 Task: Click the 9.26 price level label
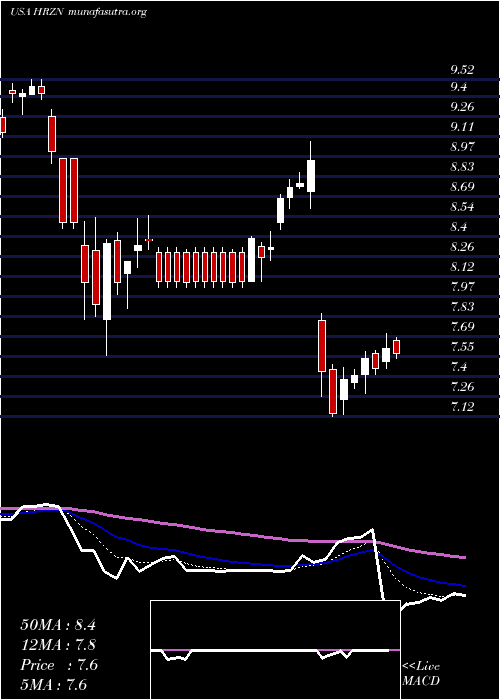[x=462, y=107]
